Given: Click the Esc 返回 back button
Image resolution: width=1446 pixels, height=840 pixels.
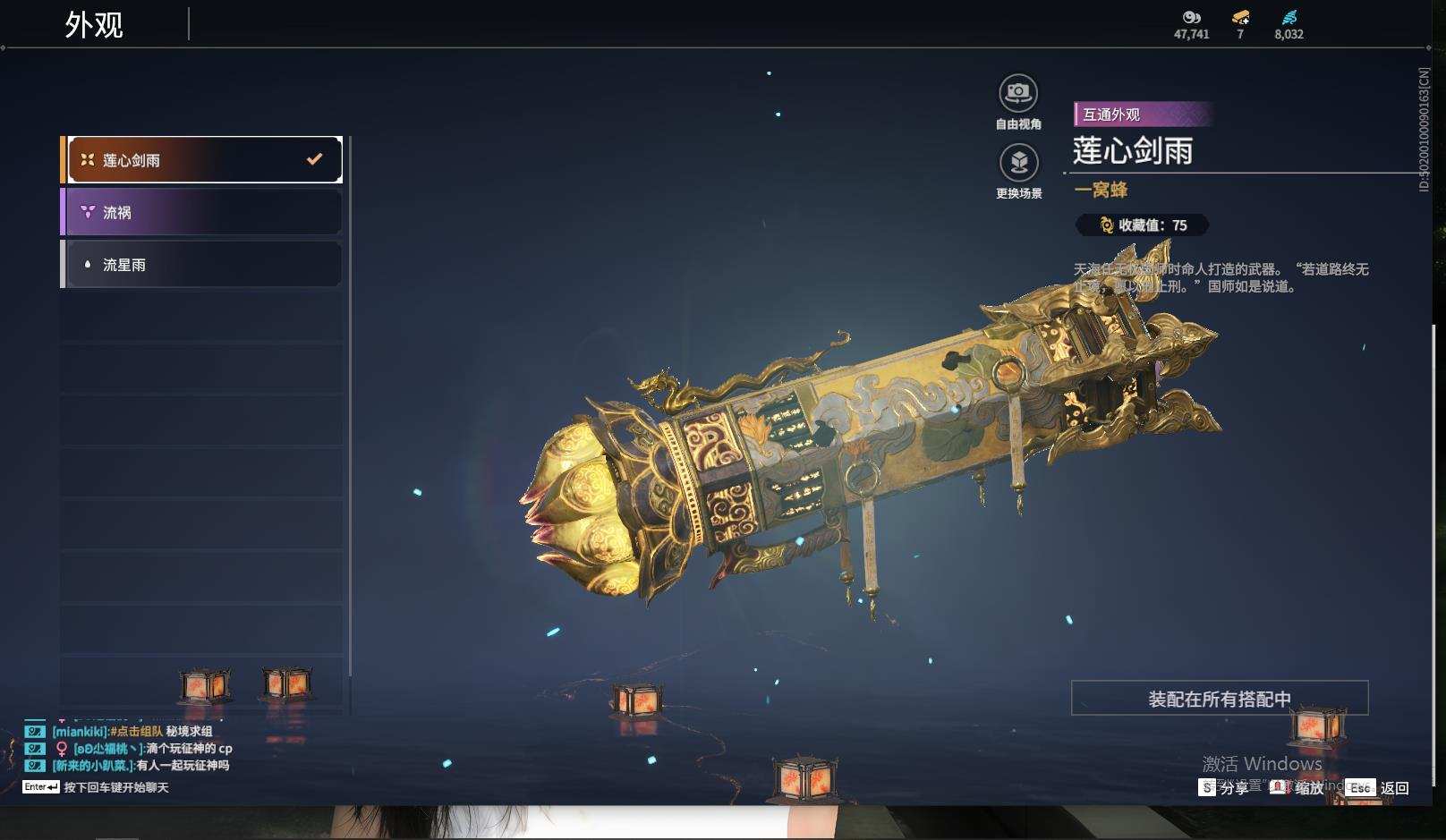Looking at the screenshot, I should pos(1377,787).
